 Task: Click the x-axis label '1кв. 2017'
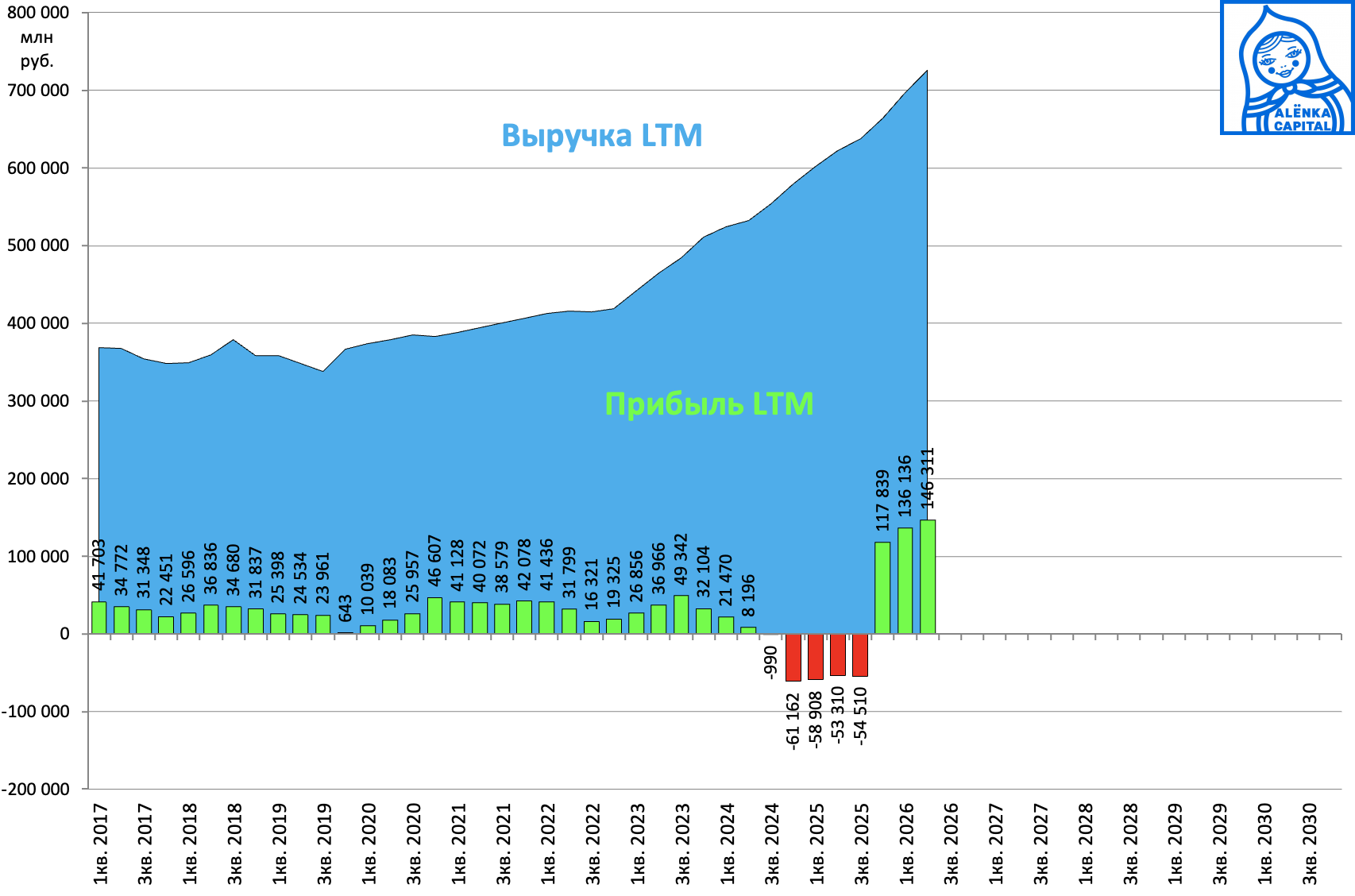pos(99,844)
